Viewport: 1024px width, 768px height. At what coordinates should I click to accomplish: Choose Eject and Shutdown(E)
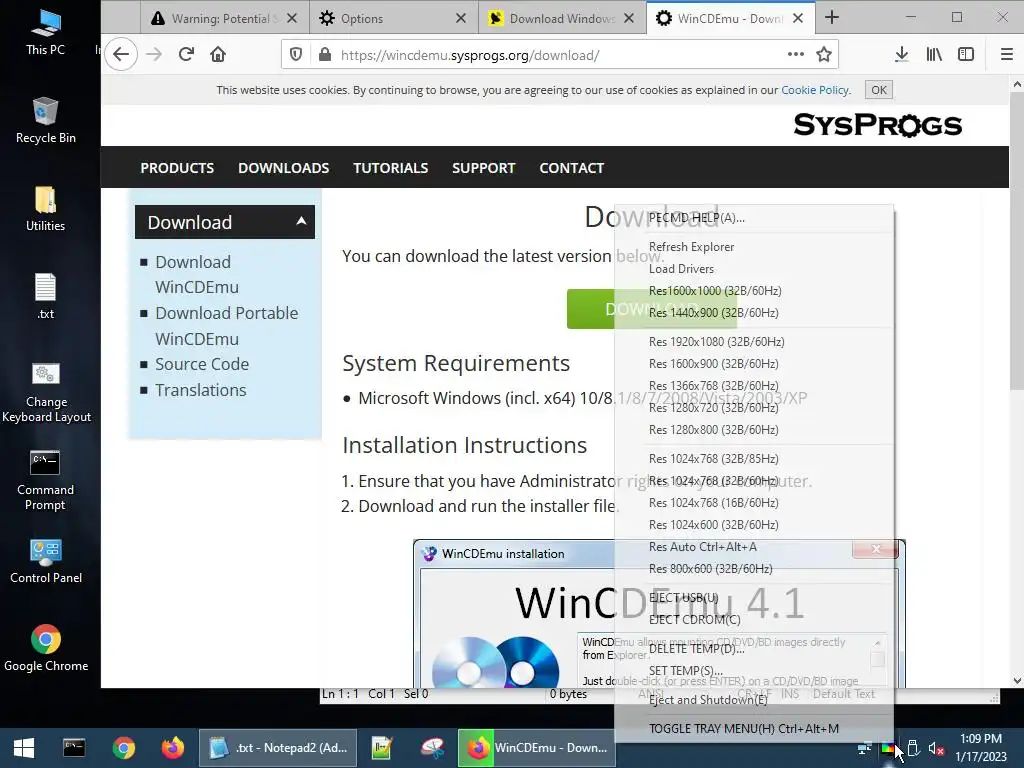754,699
